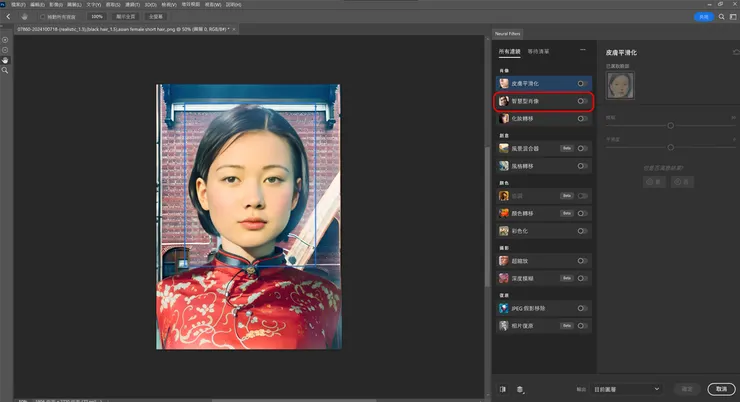Click the preview toggle icon at panel bottom
Image resolution: width=740 pixels, height=402 pixels.
coord(503,388)
